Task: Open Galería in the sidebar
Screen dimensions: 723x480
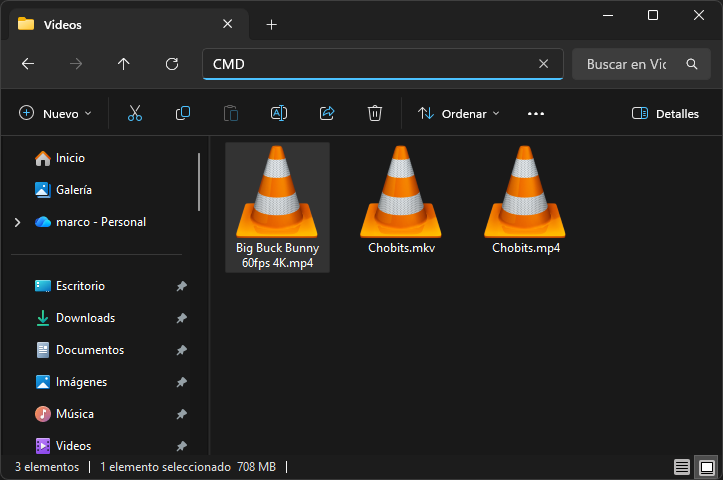Action: [64, 190]
